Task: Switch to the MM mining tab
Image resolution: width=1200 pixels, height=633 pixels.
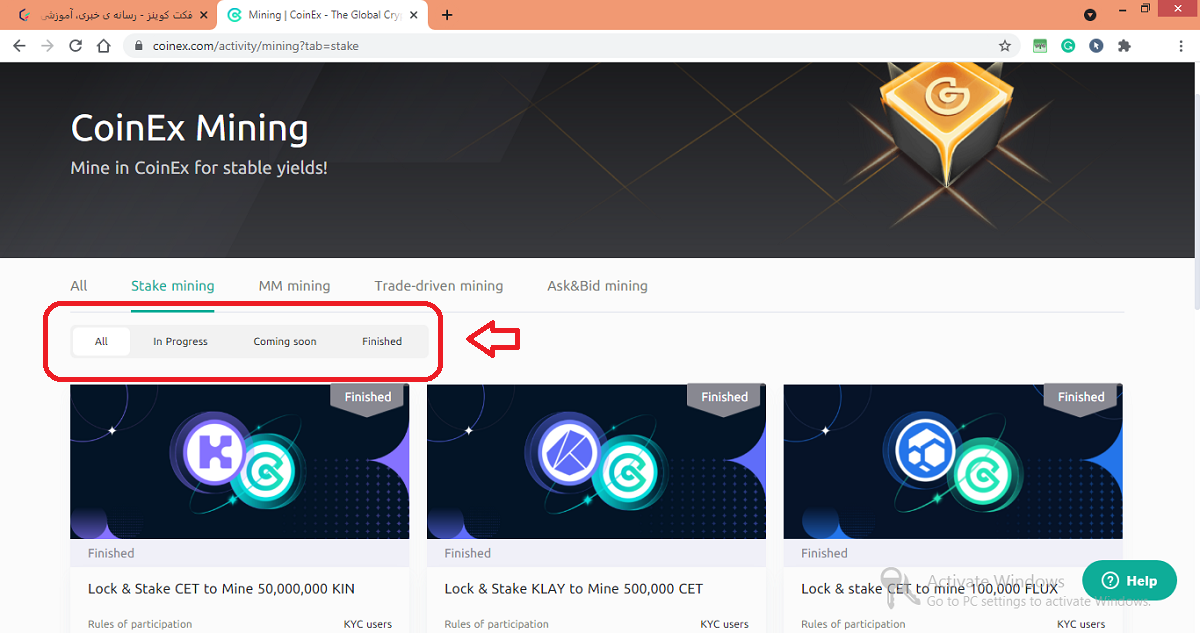Action: tap(294, 286)
